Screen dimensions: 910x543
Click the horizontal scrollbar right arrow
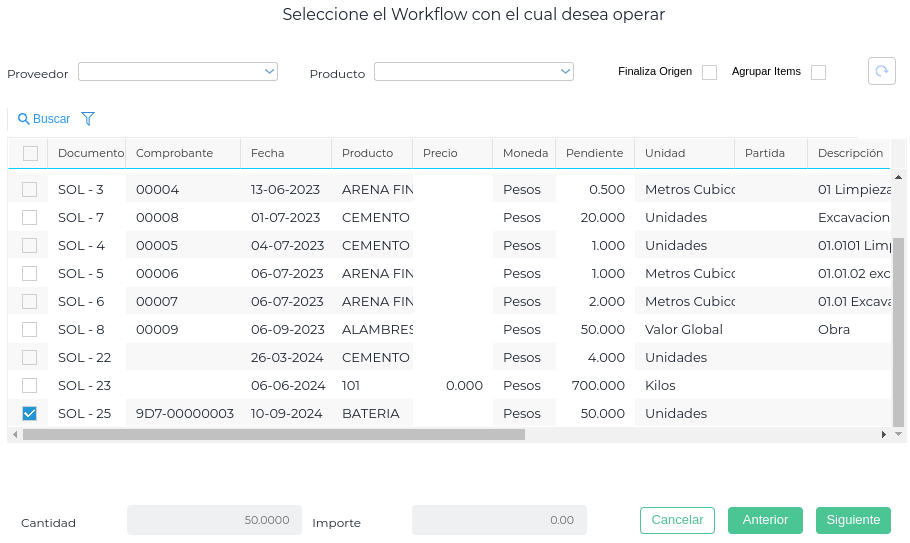884,435
